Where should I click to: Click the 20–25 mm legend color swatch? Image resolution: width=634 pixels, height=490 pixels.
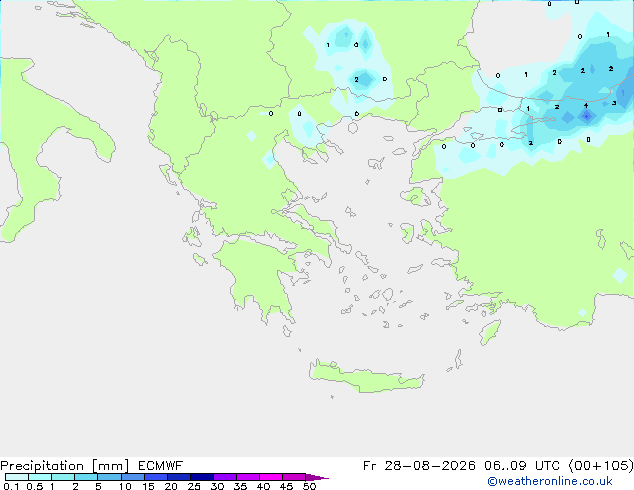[178, 477]
